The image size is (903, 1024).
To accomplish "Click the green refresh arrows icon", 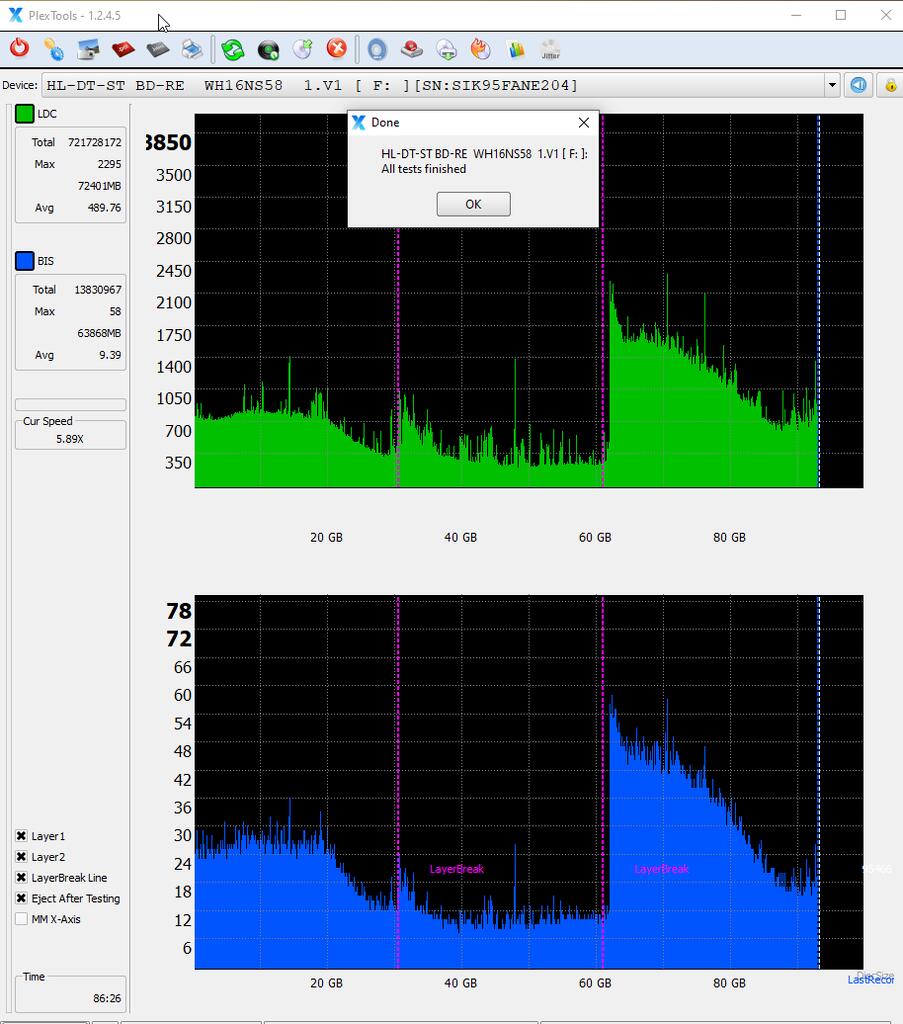I will pos(232,50).
